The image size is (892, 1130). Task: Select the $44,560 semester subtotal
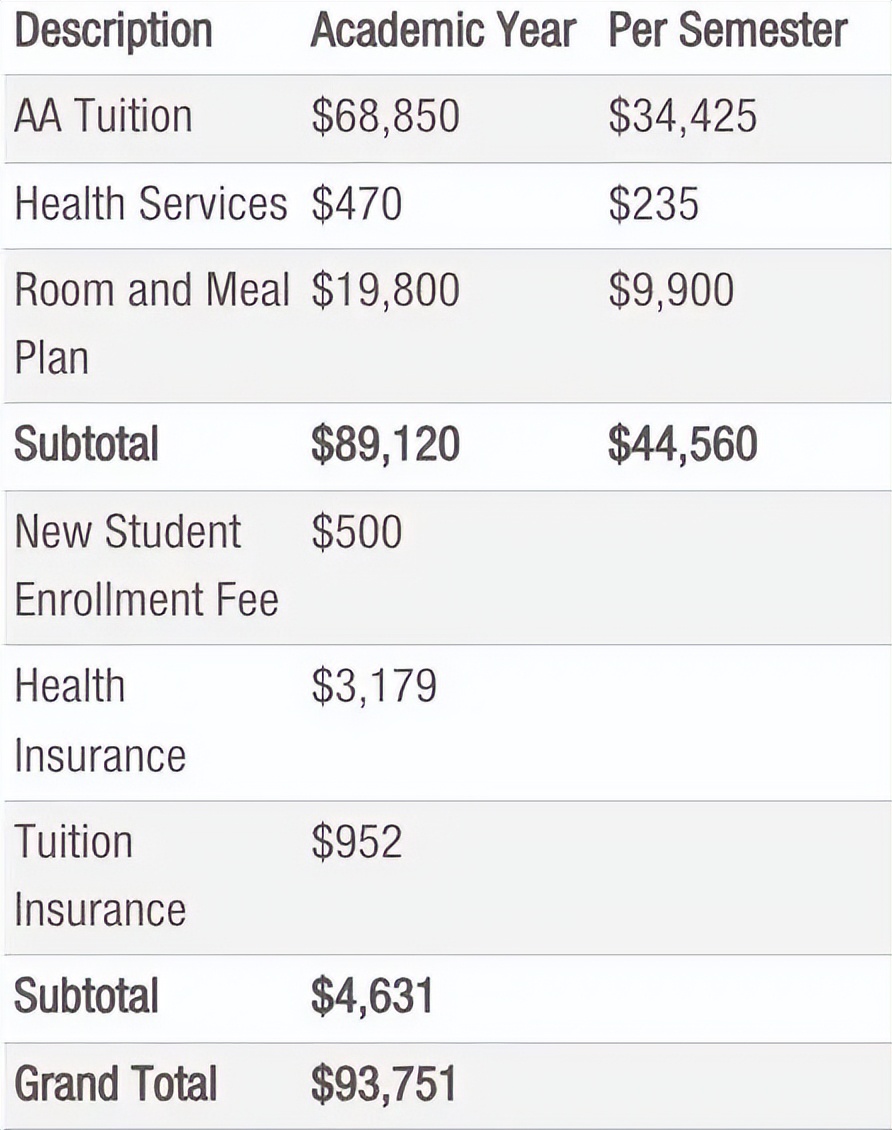[682, 445]
